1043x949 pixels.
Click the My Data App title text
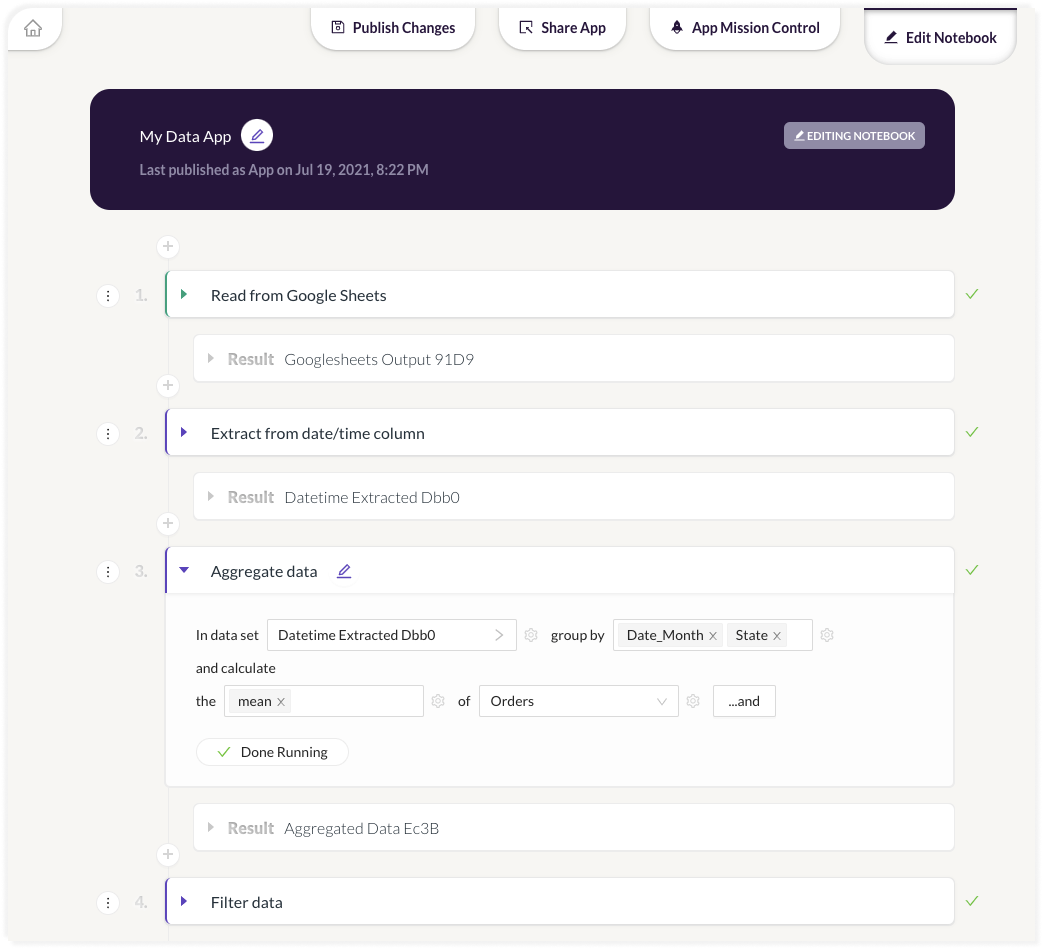[x=186, y=136]
